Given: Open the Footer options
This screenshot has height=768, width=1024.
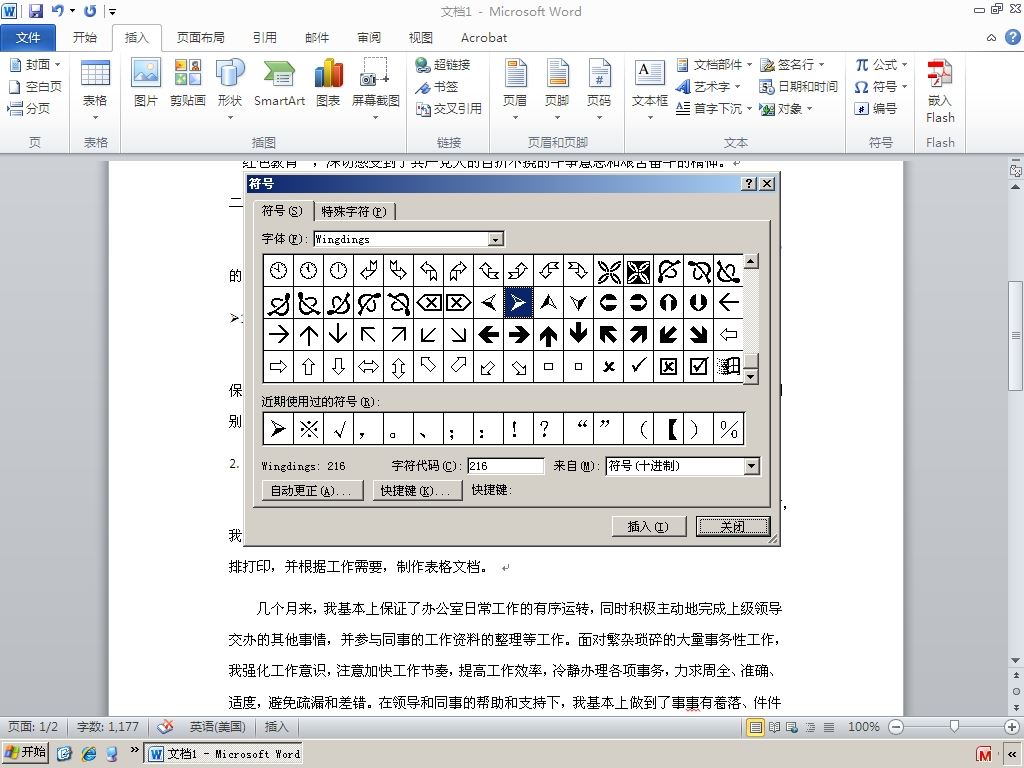Looking at the screenshot, I should pyautogui.click(x=557, y=88).
